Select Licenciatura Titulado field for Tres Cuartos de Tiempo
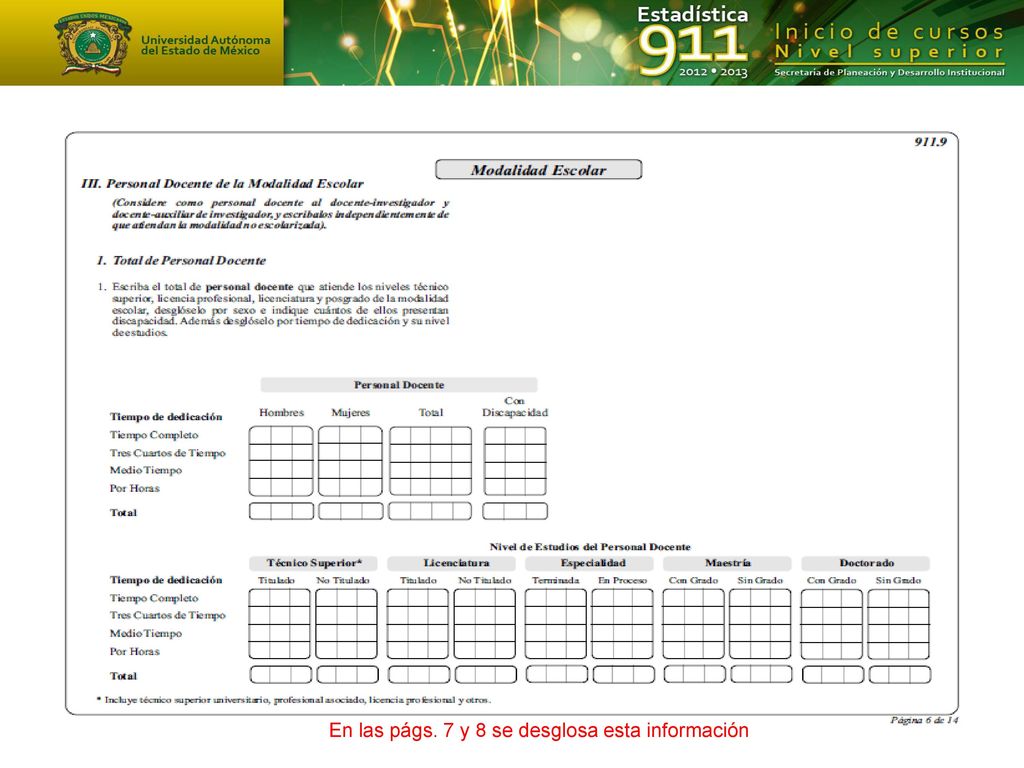Viewport: 1024px width, 768px height. coord(418,615)
